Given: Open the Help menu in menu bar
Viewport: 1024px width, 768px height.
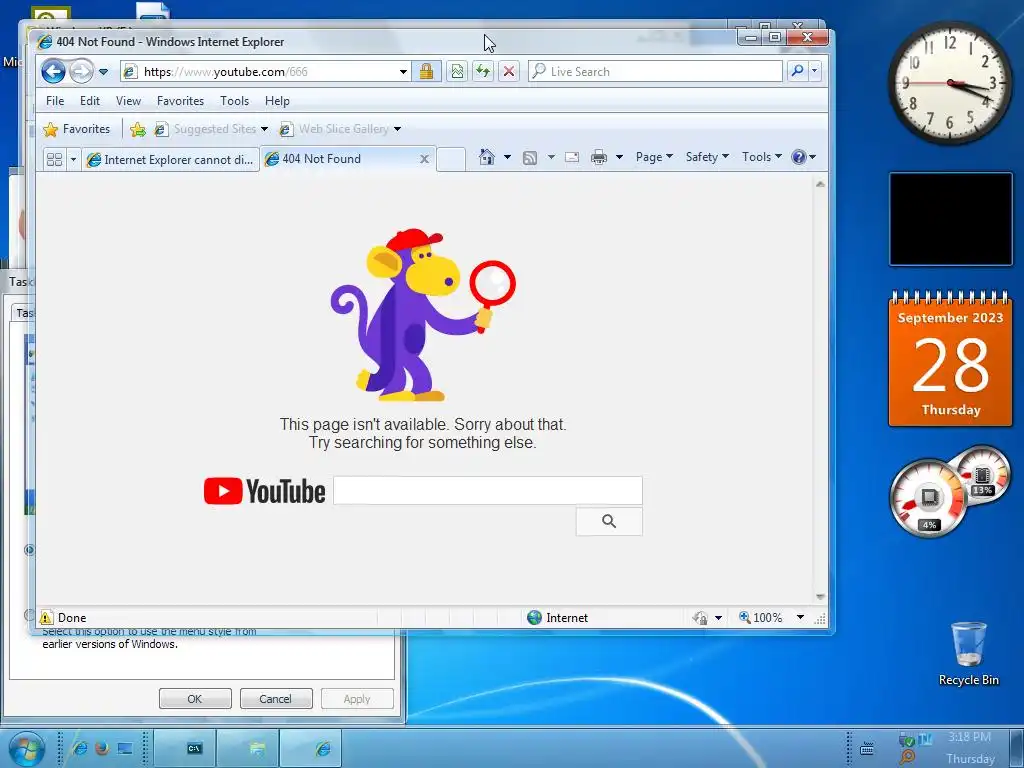Looking at the screenshot, I should coord(277,101).
